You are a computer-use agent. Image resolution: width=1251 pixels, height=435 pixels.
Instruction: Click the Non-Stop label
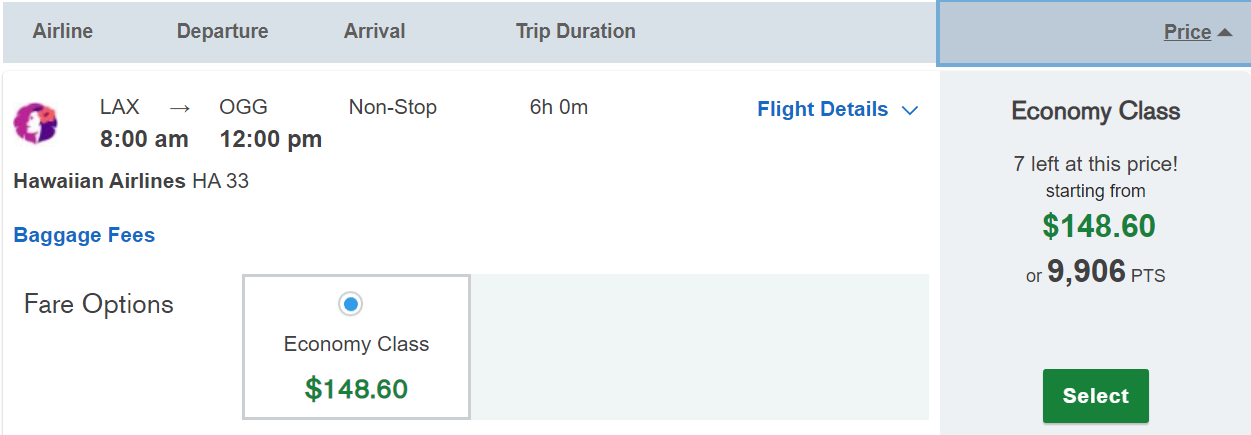(x=392, y=107)
